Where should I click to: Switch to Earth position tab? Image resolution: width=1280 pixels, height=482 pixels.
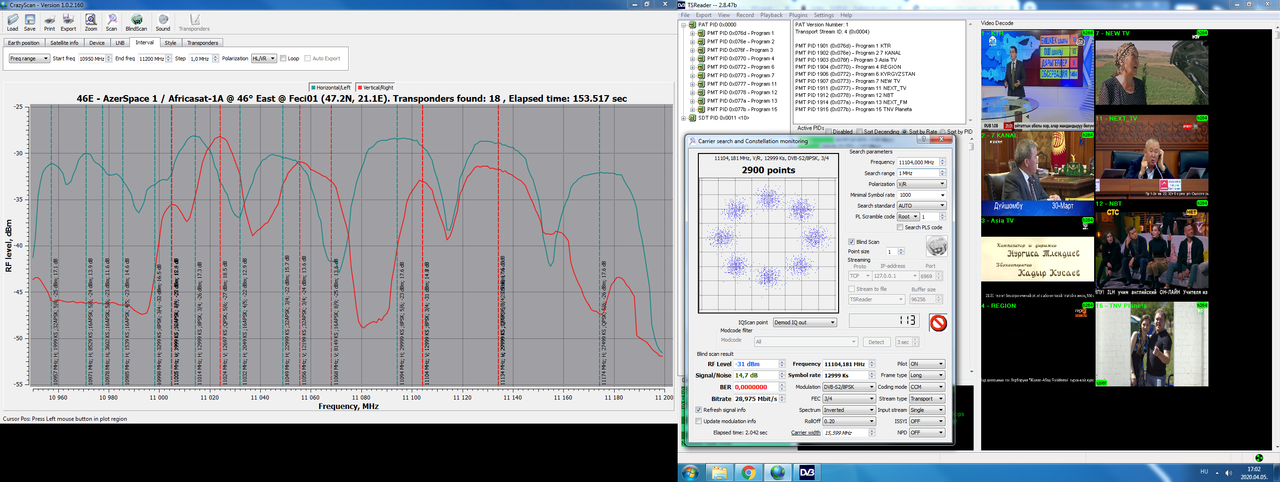point(23,43)
